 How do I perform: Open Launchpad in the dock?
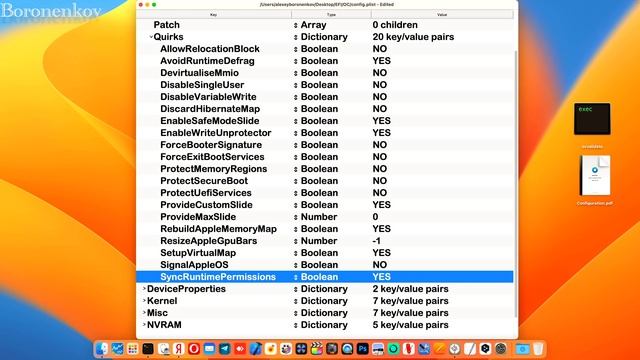pyautogui.click(x=132, y=349)
